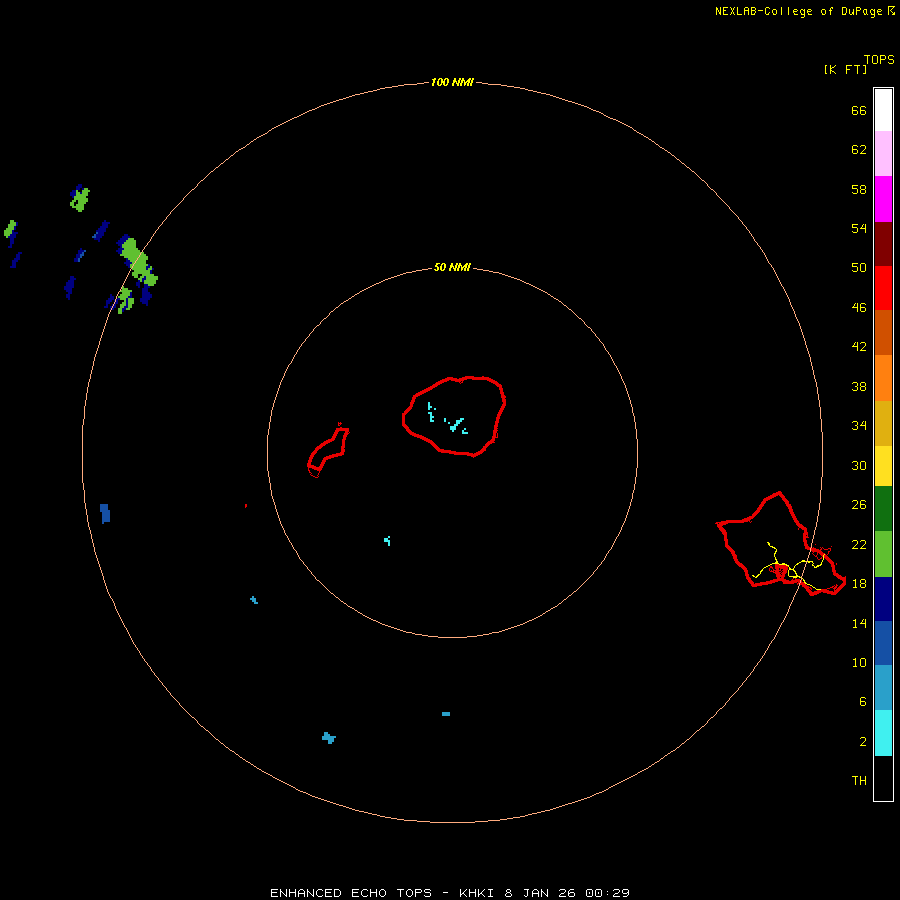Click the largest green echo on the 100 NMI ring
900x900 pixels.
[x=139, y=262]
